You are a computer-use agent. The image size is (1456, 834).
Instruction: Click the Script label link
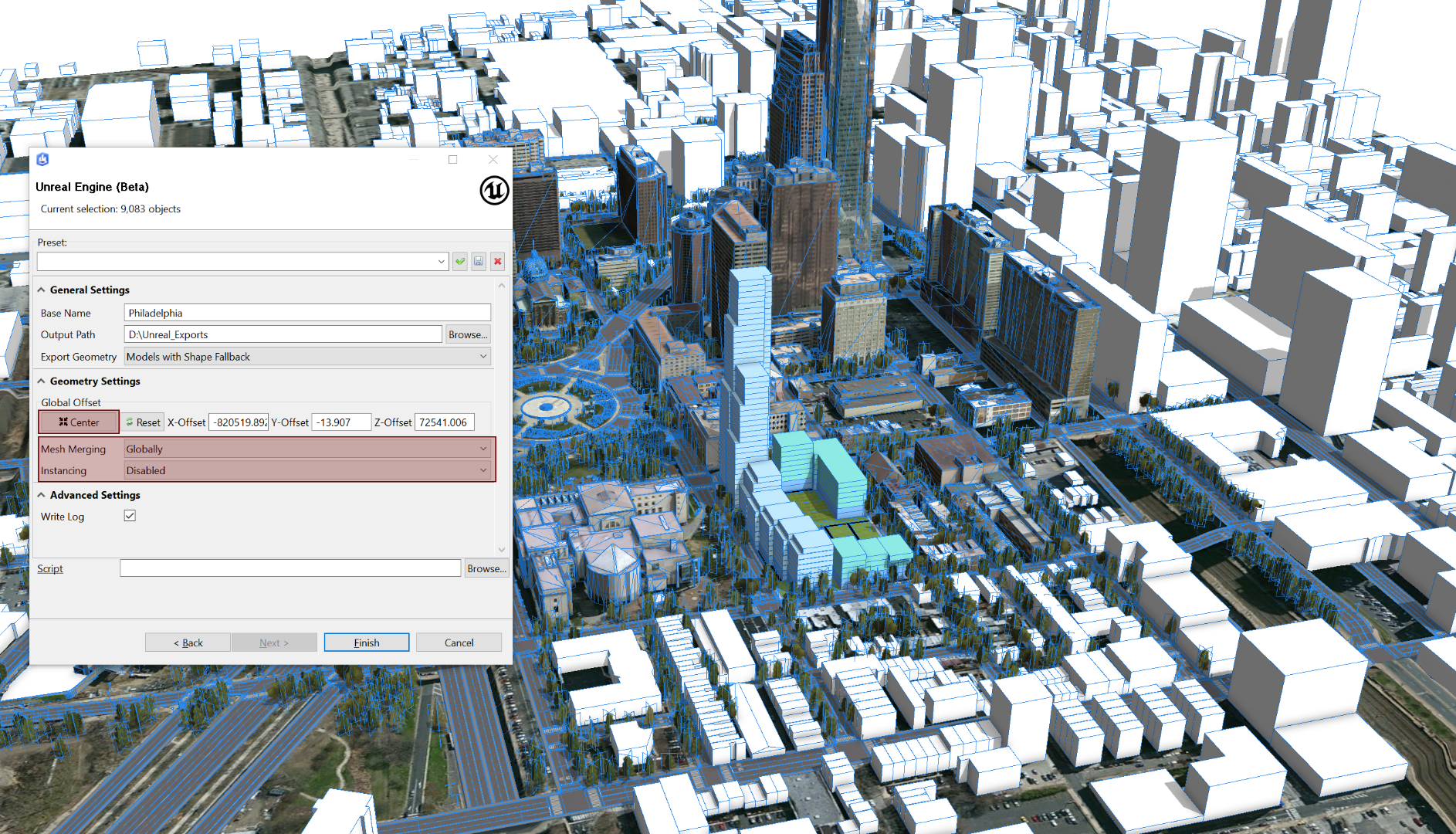point(50,568)
